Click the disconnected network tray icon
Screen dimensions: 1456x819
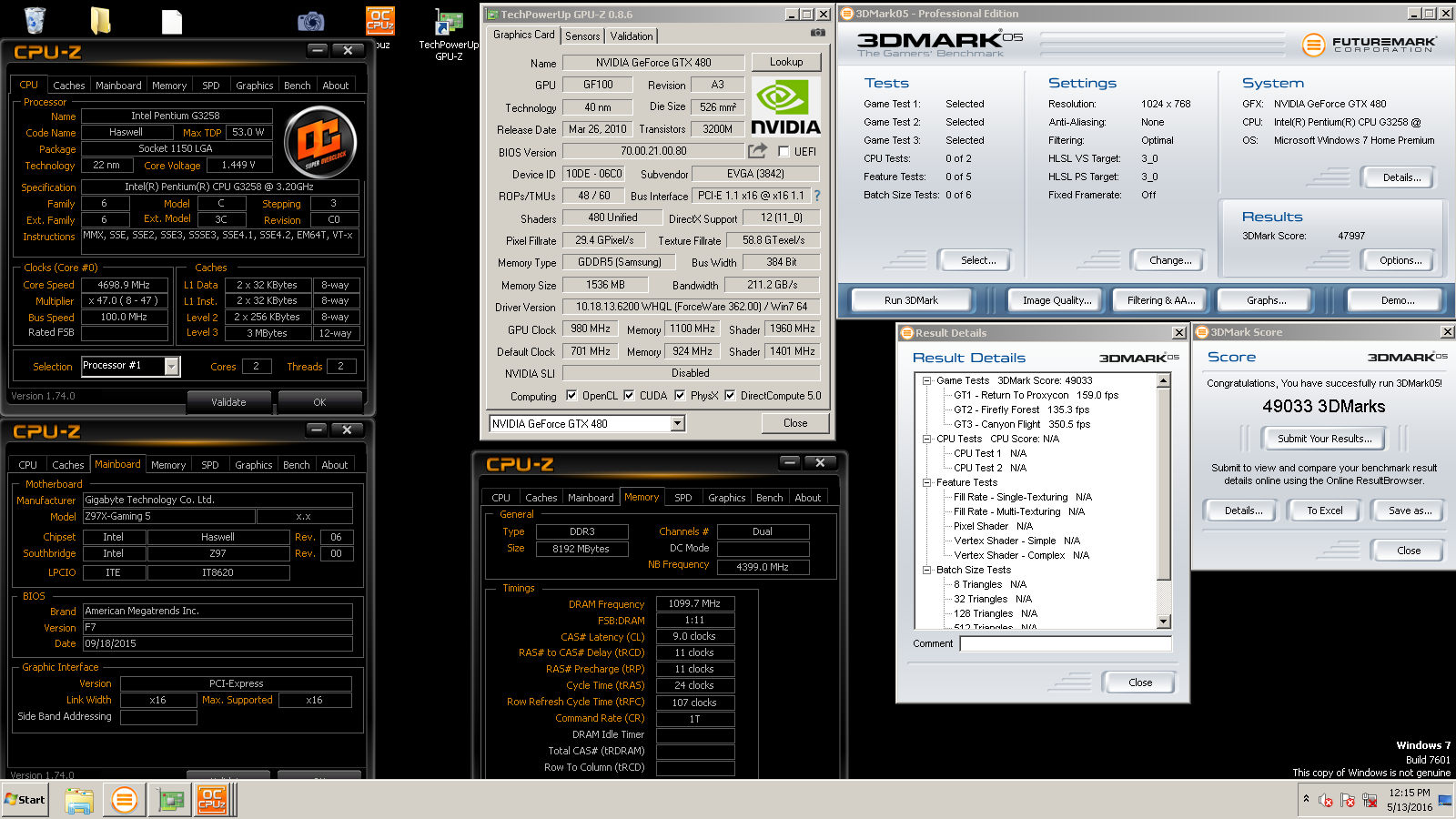click(x=1370, y=801)
